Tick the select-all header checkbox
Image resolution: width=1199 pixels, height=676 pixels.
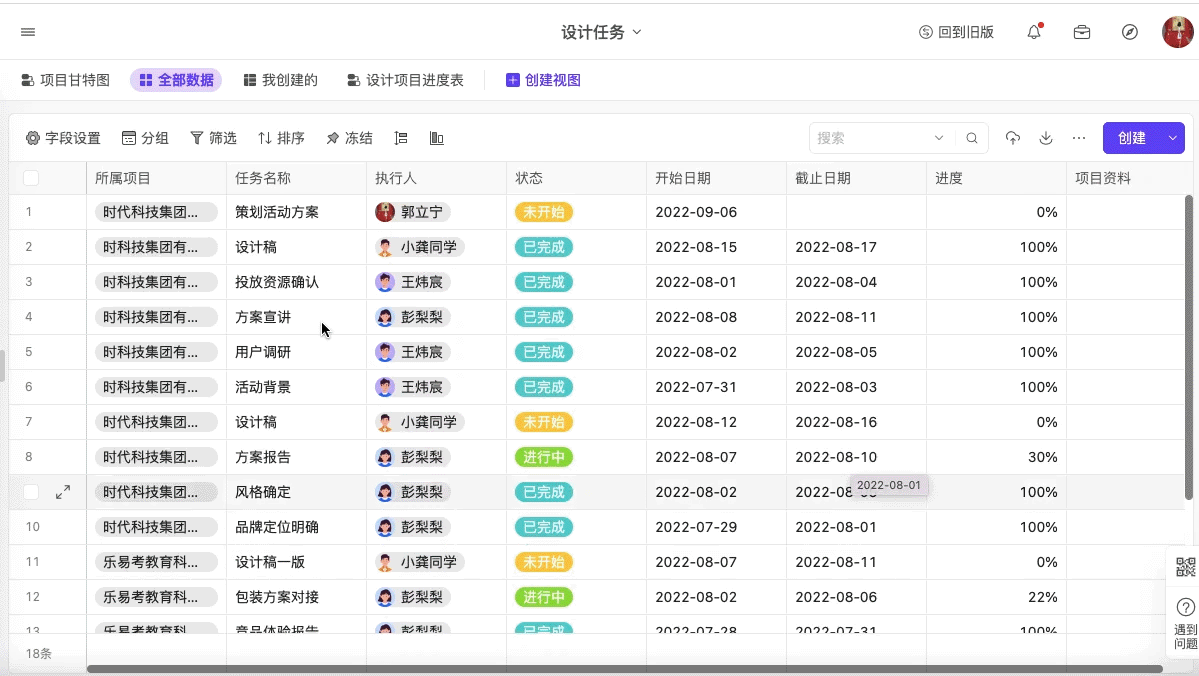[x=31, y=178]
